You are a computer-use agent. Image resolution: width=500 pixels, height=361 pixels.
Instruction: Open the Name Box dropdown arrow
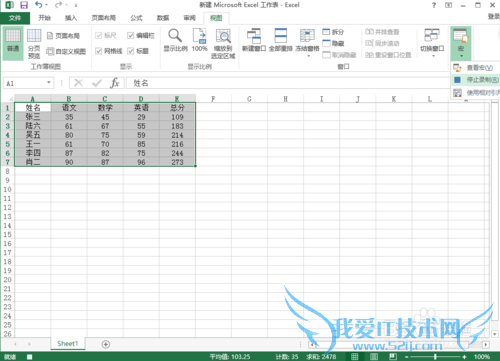49,82
